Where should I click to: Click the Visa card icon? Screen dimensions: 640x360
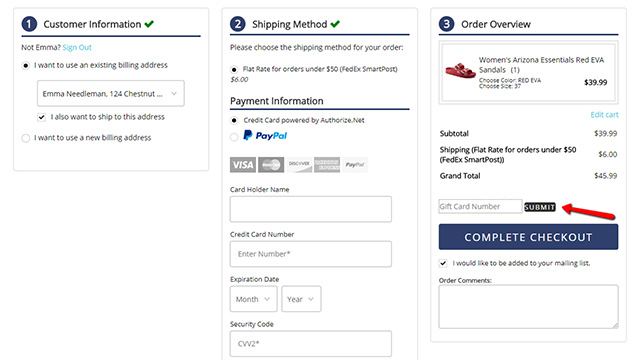pos(243,165)
